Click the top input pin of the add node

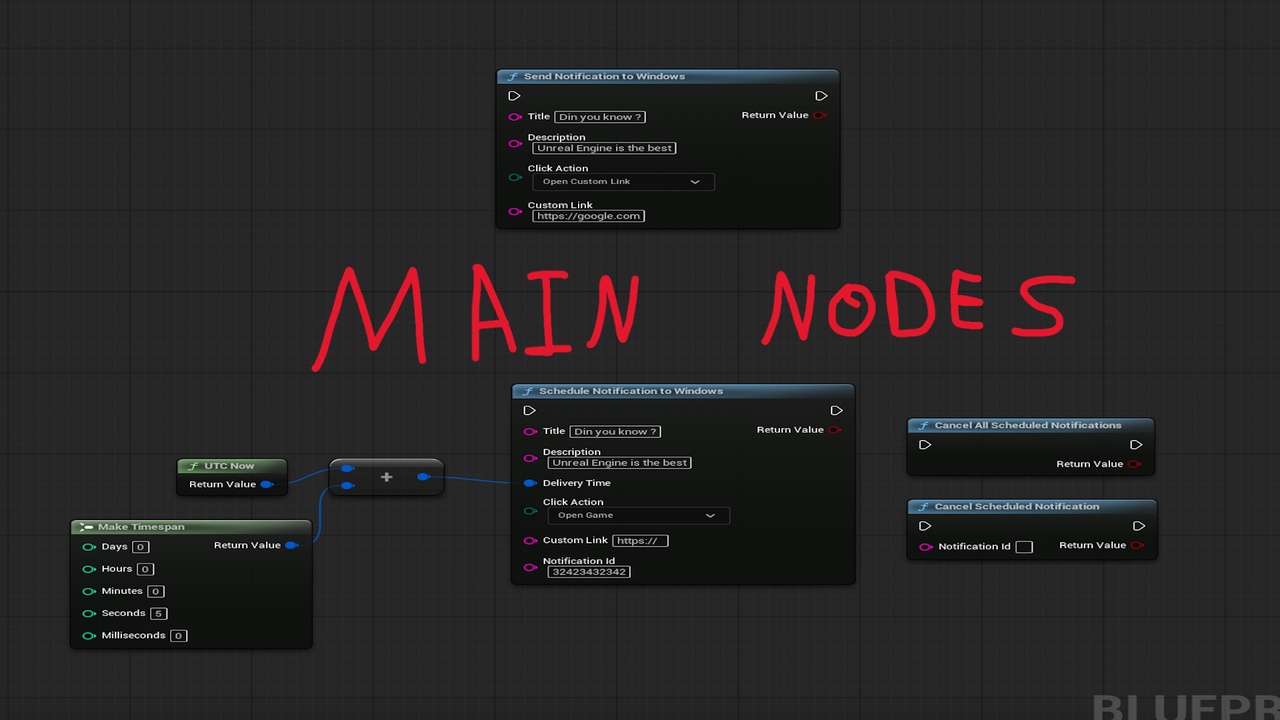(x=347, y=468)
